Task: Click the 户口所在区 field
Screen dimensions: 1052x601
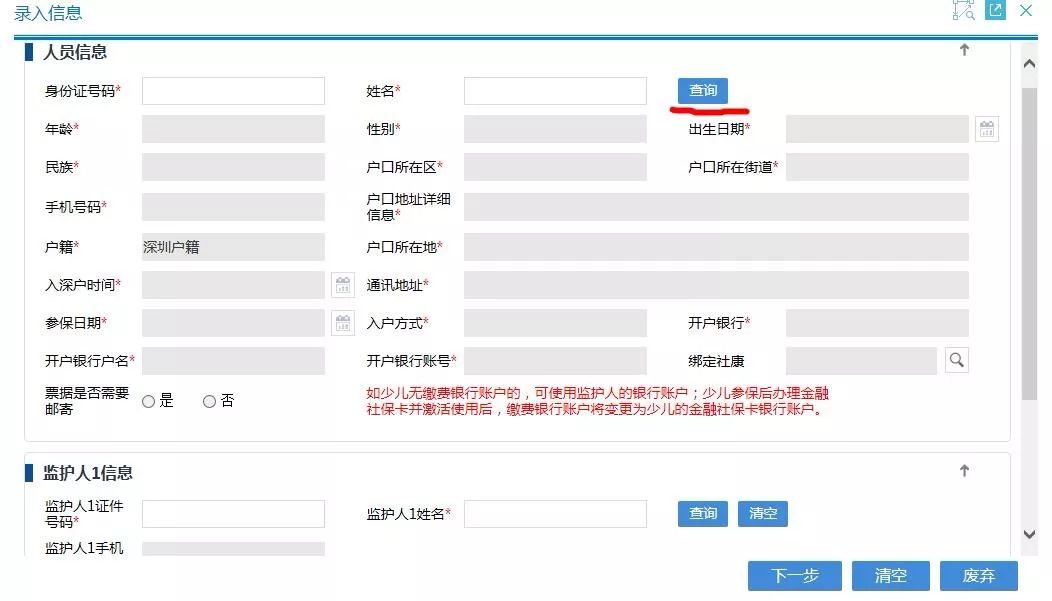Action: (556, 167)
